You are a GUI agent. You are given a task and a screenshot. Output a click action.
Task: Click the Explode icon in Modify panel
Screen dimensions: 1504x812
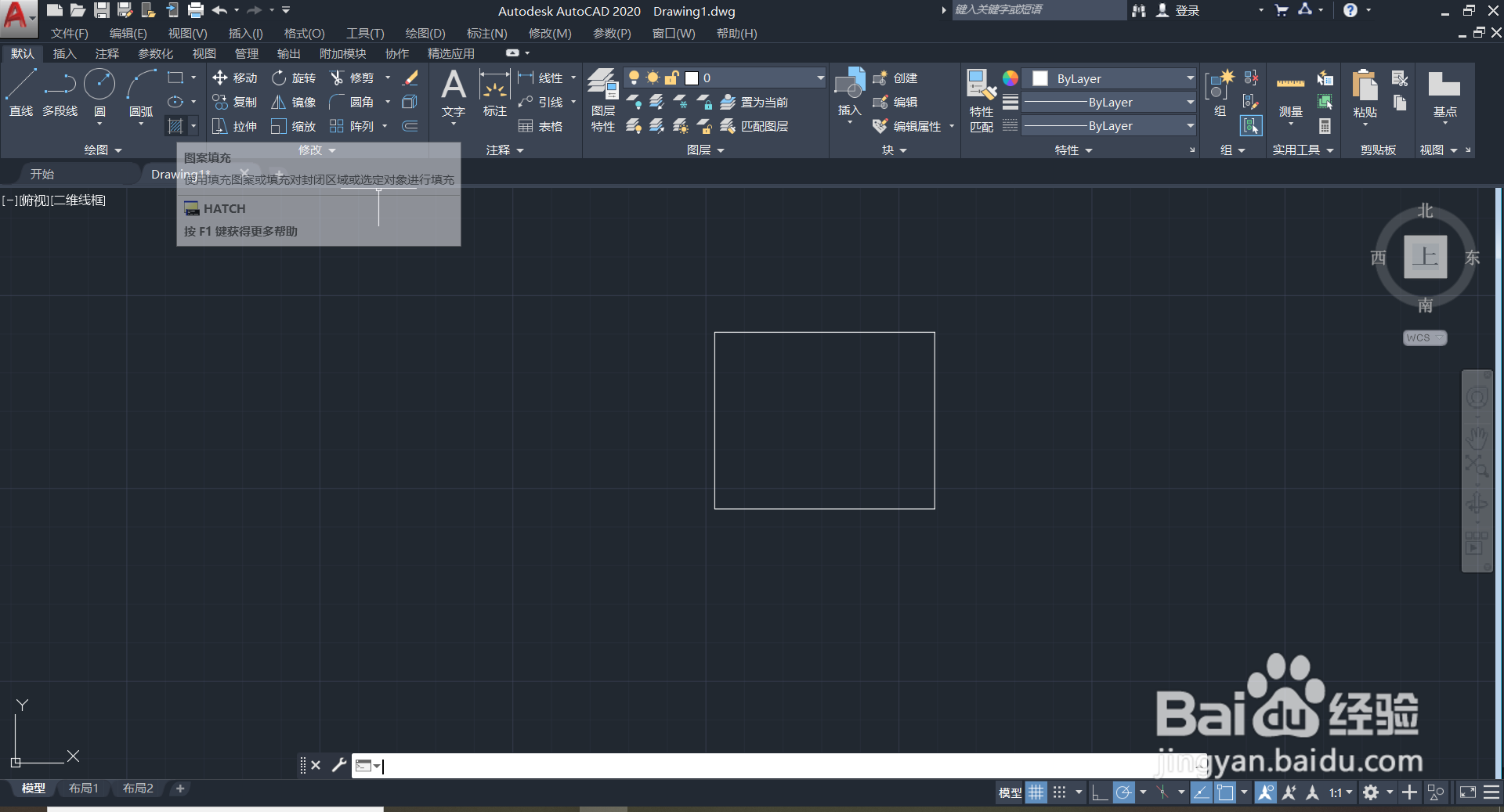410,102
